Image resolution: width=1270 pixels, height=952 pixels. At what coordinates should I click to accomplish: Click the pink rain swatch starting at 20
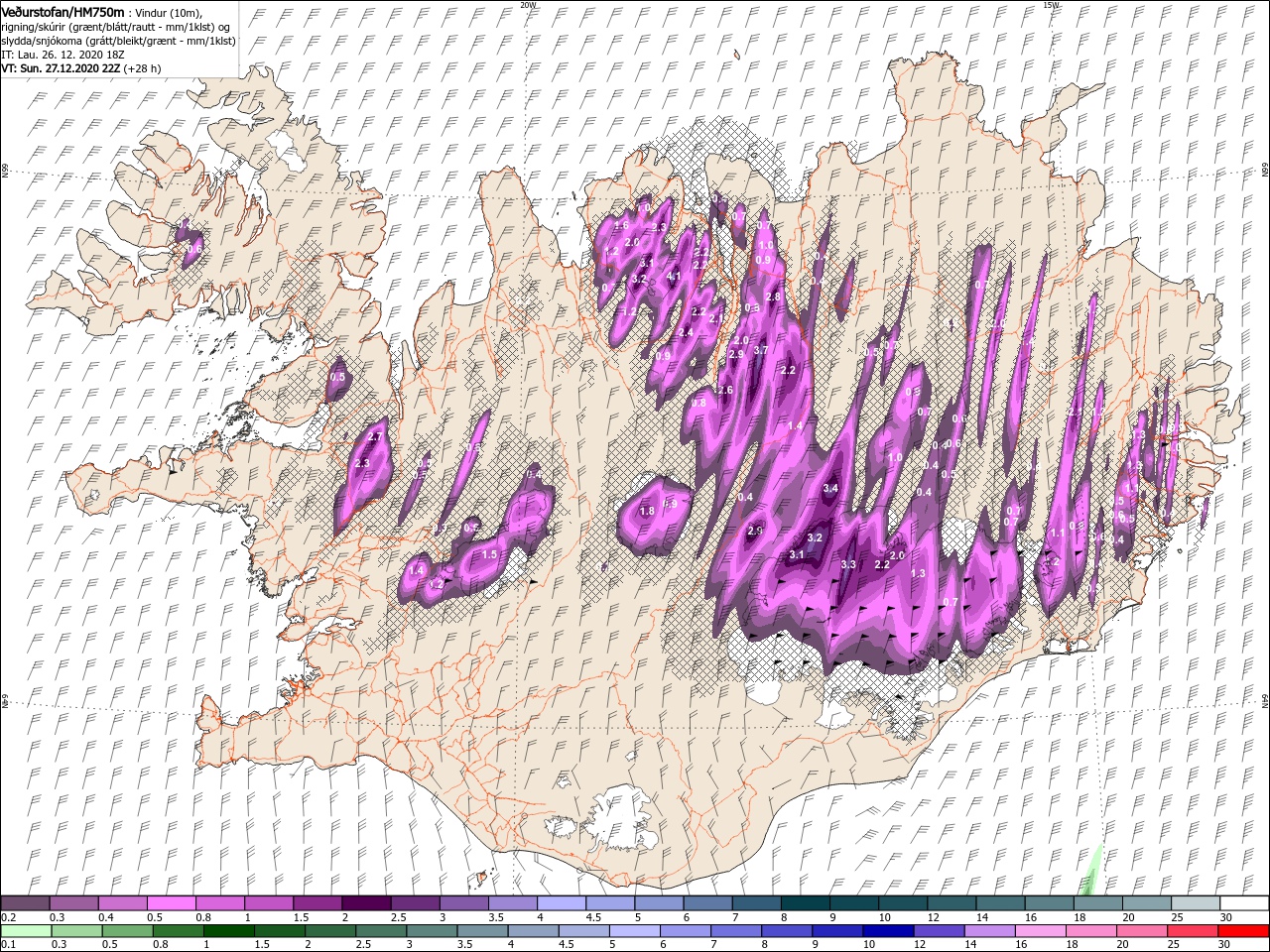(1141, 931)
